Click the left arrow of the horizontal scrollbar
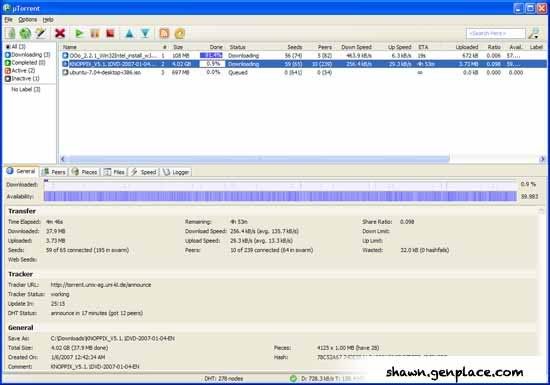The height and width of the screenshot is (385, 550). click(63, 159)
